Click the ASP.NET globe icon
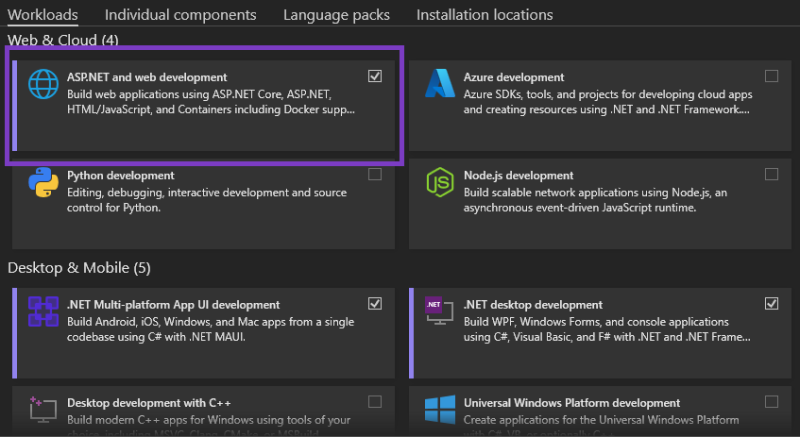Image resolution: width=800 pixels, height=437 pixels. [x=43, y=84]
